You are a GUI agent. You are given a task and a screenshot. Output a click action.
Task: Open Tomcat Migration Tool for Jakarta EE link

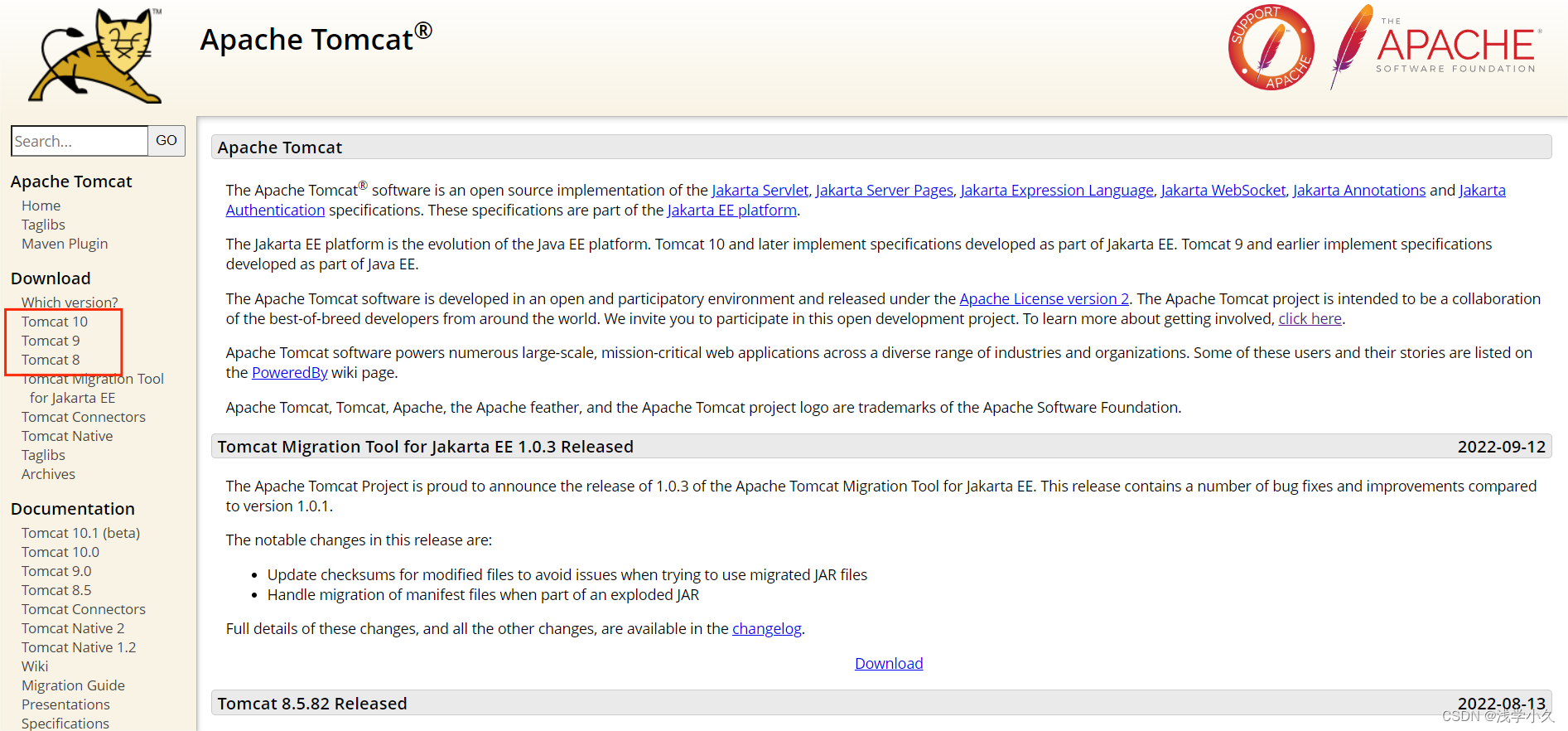(93, 388)
